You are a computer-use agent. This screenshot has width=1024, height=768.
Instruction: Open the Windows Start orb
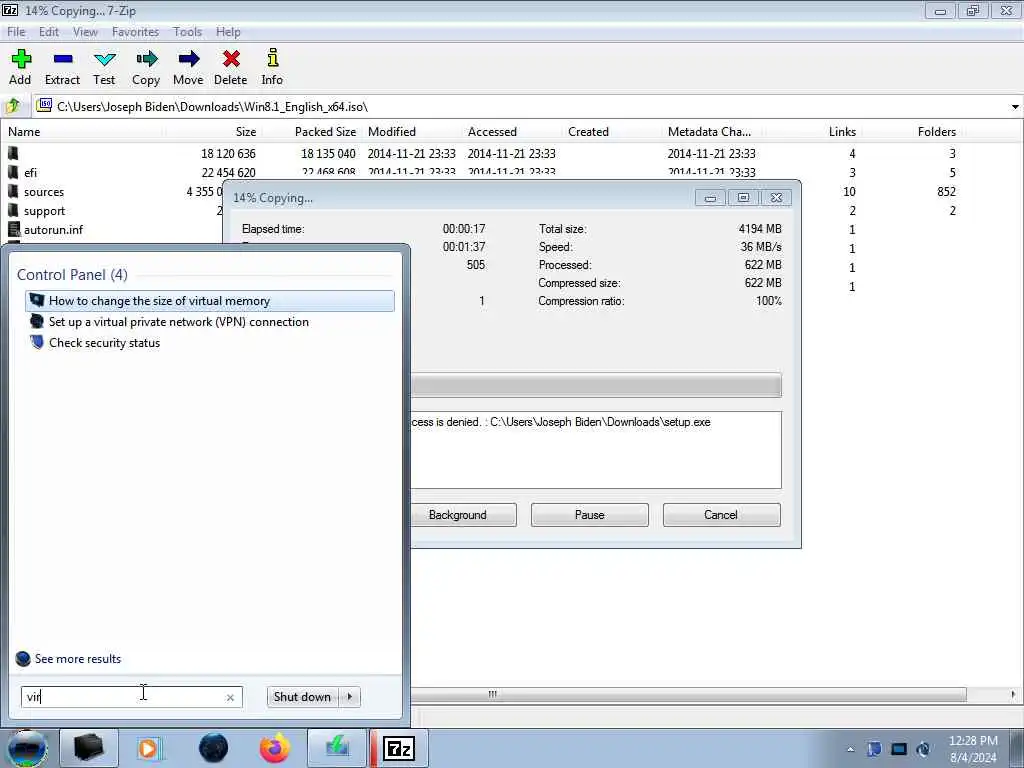click(27, 748)
